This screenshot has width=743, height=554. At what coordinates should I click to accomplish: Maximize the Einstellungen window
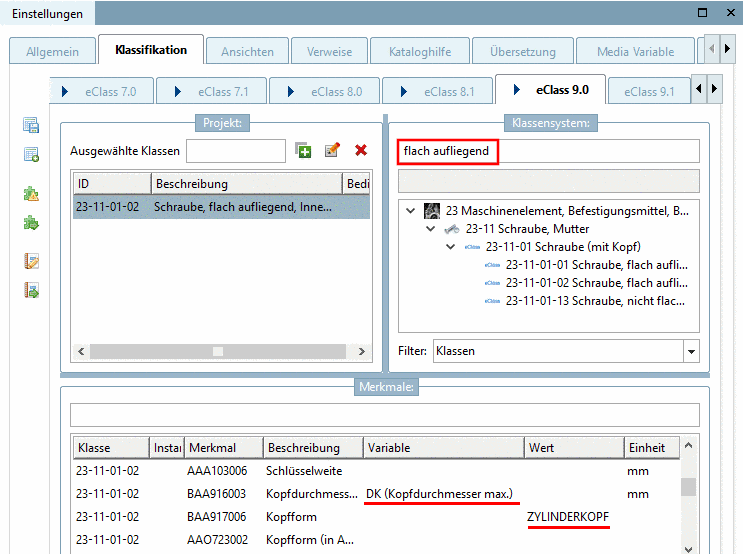702,13
